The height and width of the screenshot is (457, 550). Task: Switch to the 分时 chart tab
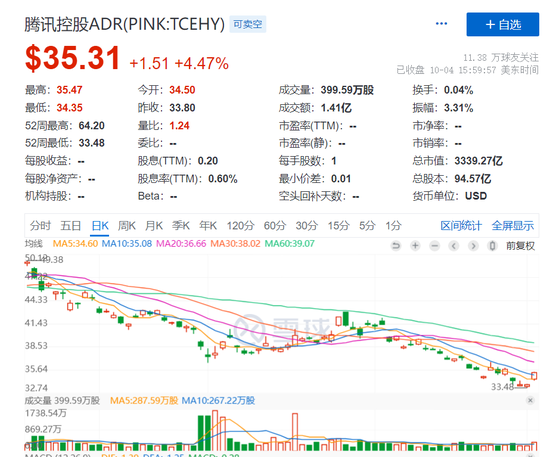40,226
